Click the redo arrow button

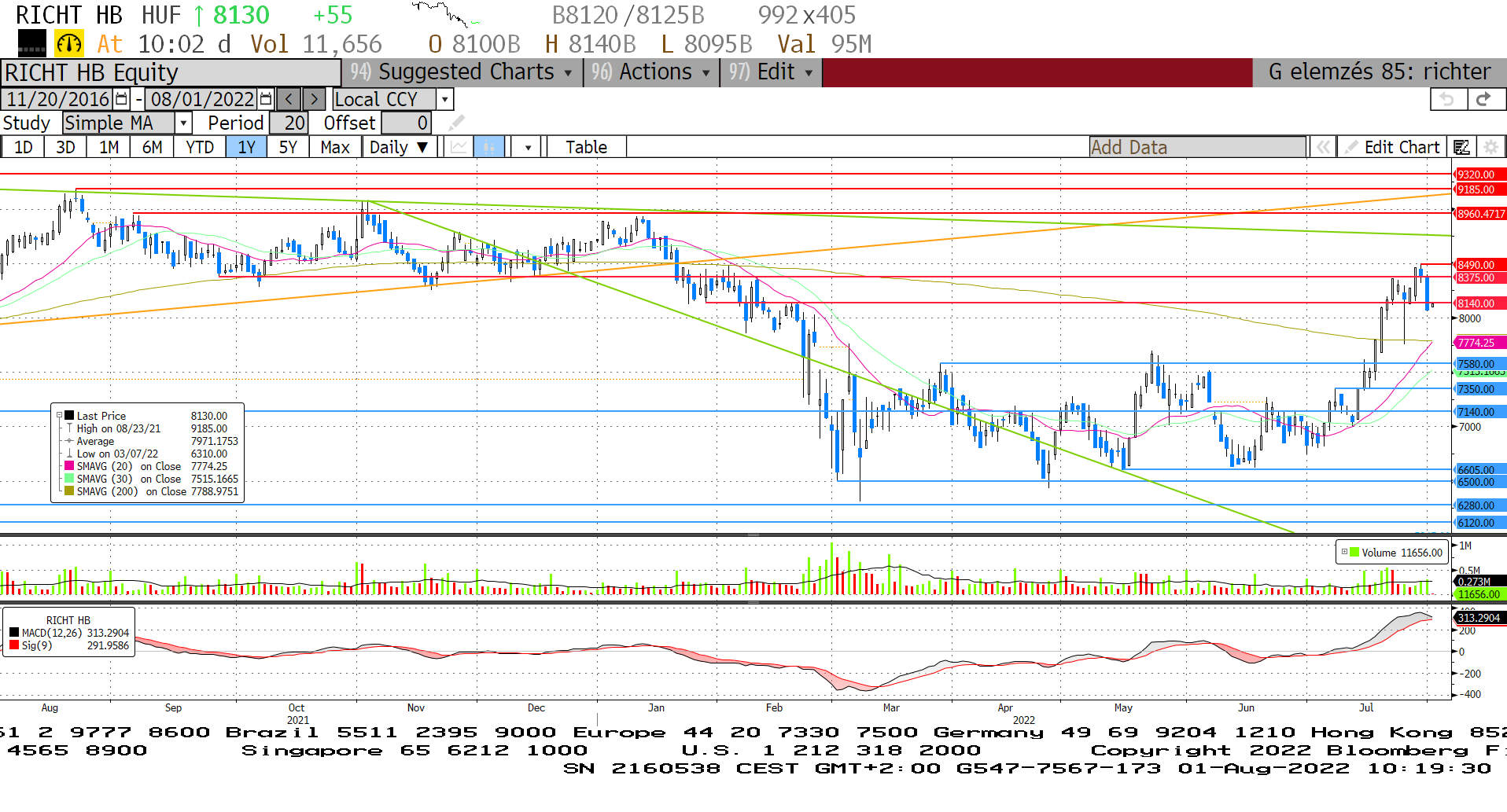1485,99
